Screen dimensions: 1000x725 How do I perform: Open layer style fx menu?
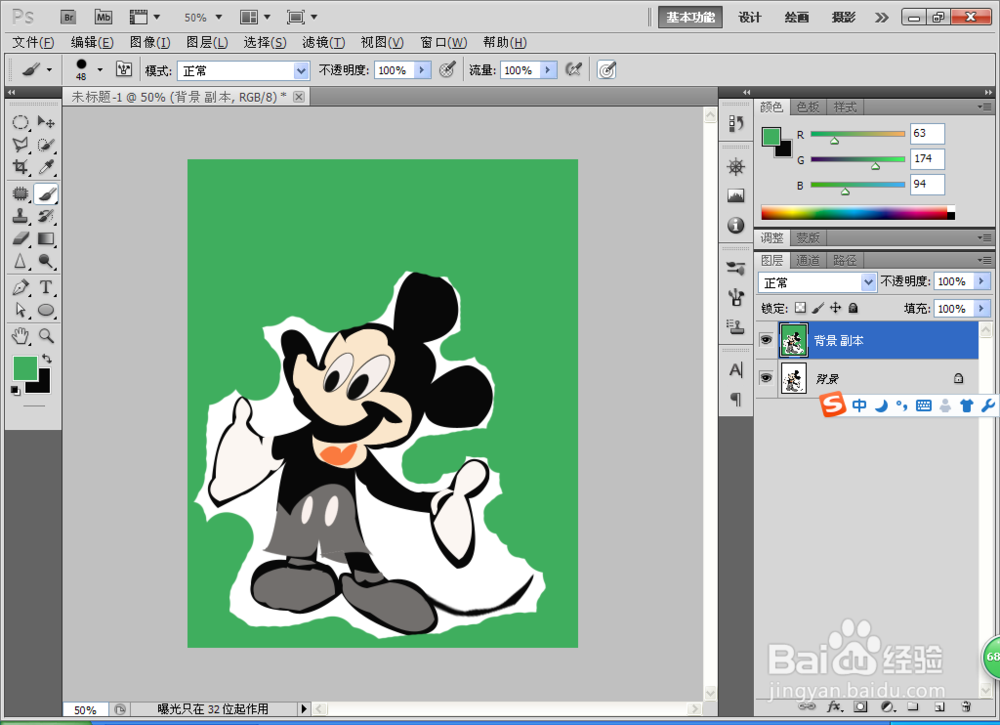[x=835, y=706]
